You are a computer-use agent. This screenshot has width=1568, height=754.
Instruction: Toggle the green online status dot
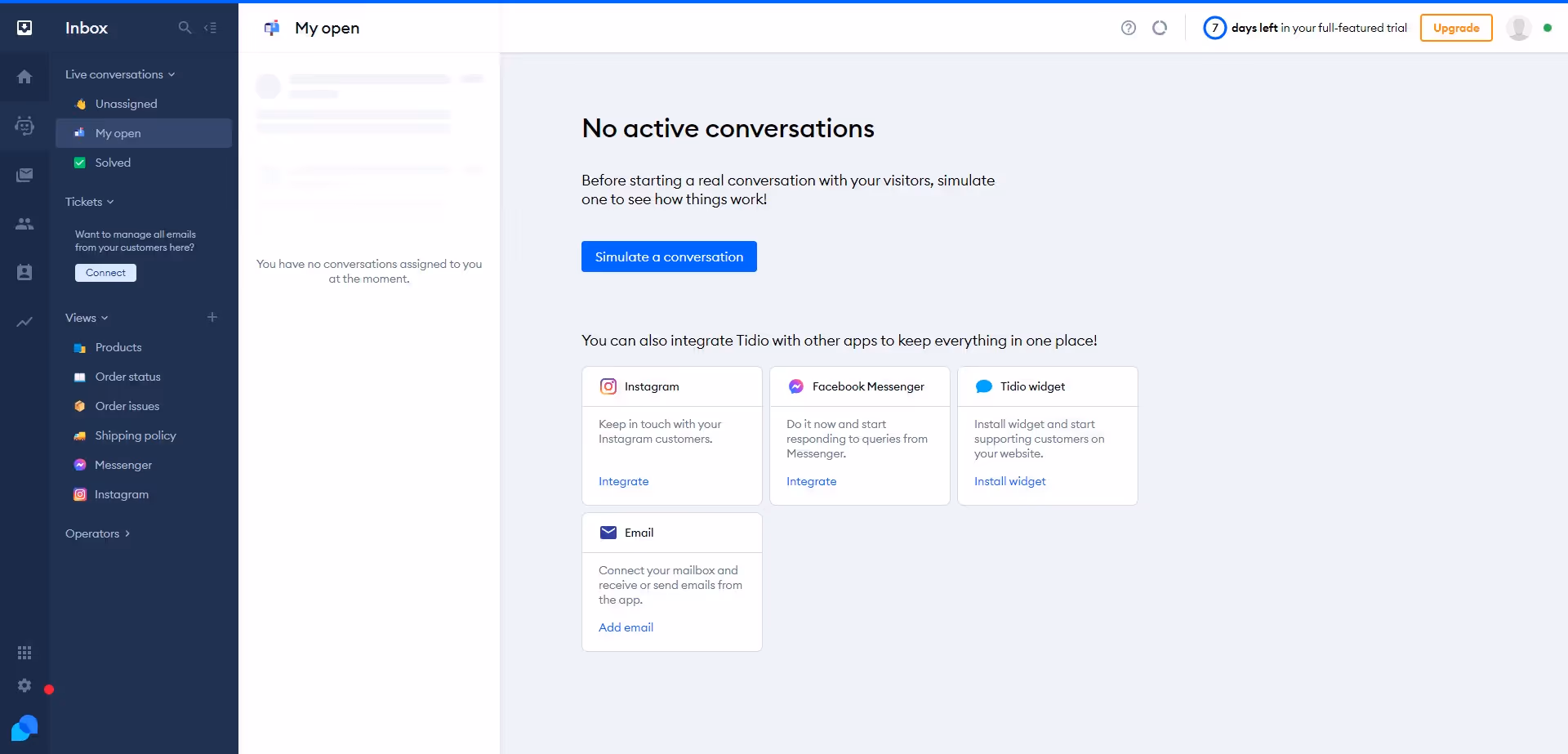coord(1548,28)
